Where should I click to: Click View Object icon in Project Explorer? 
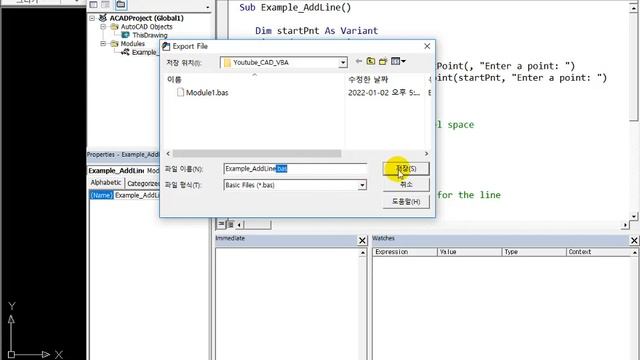(106, 4)
